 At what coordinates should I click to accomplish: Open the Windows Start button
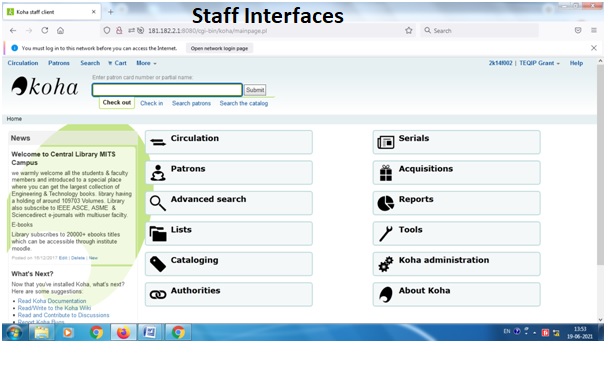15,333
